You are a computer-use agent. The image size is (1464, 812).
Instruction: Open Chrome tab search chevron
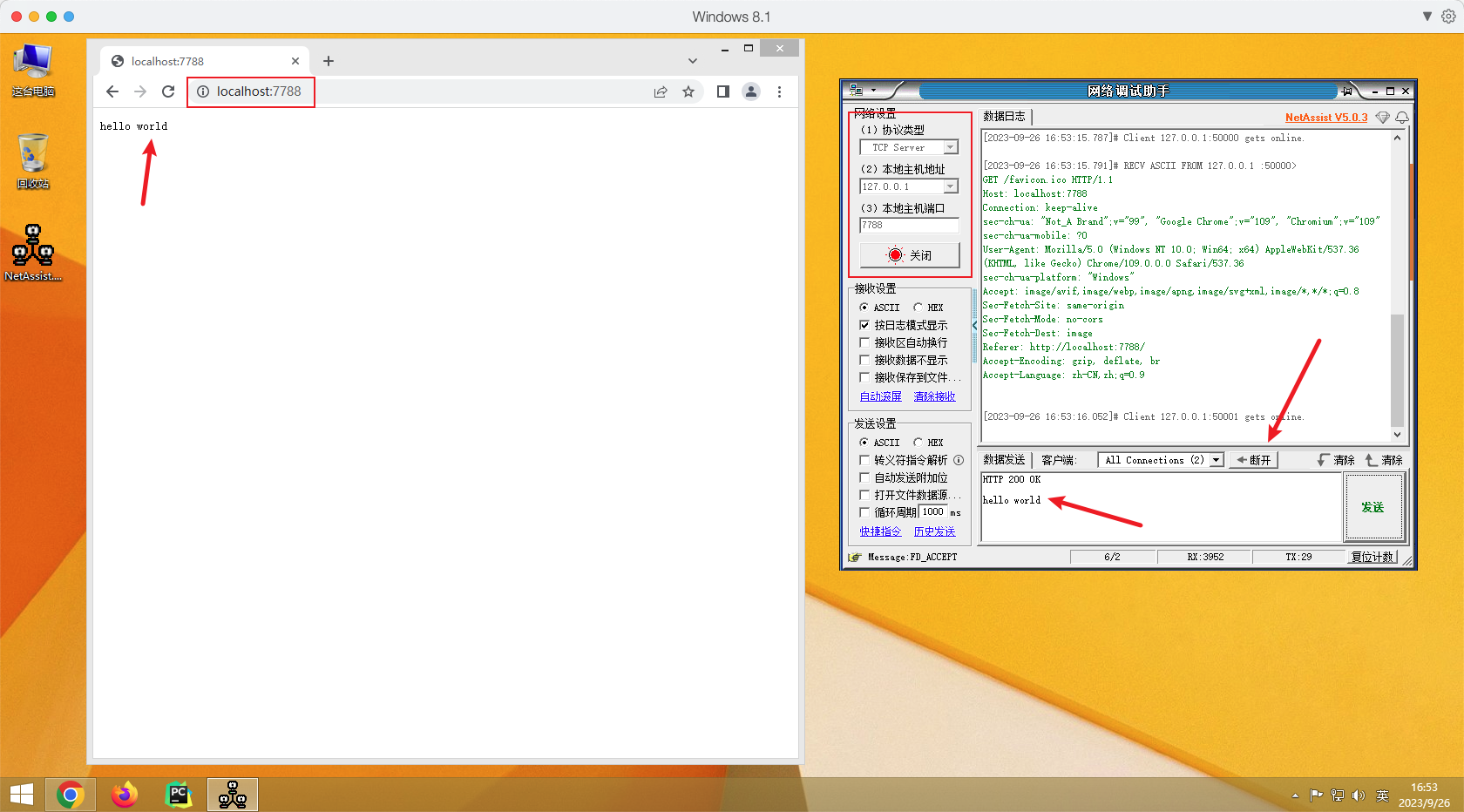pos(693,61)
